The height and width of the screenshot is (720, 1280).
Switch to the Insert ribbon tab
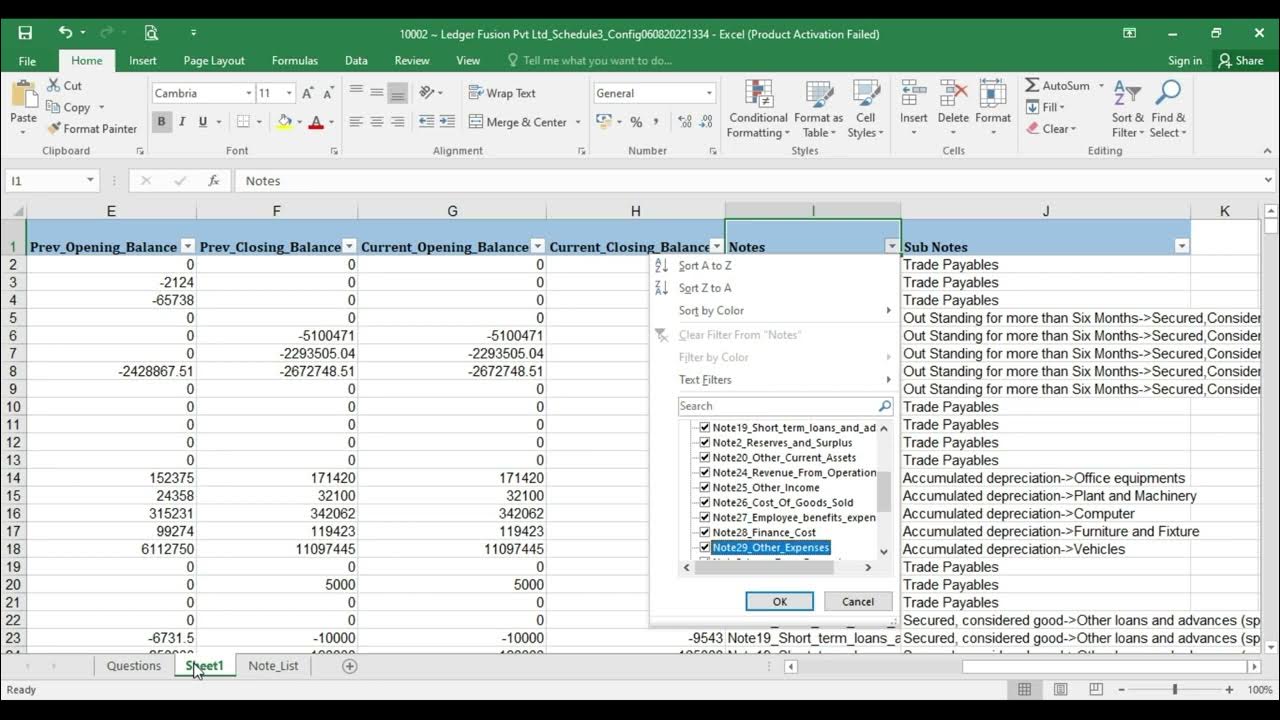(143, 61)
